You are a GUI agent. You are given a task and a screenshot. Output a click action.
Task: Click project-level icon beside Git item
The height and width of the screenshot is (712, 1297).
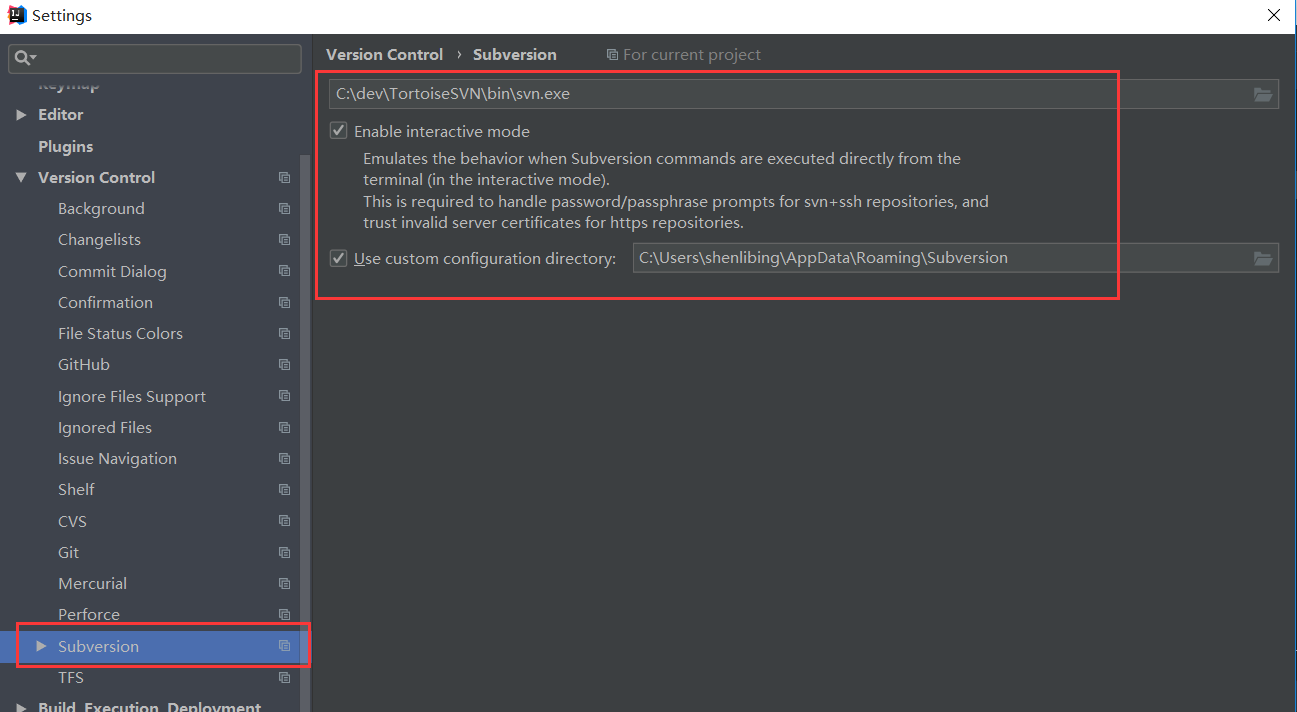point(284,553)
